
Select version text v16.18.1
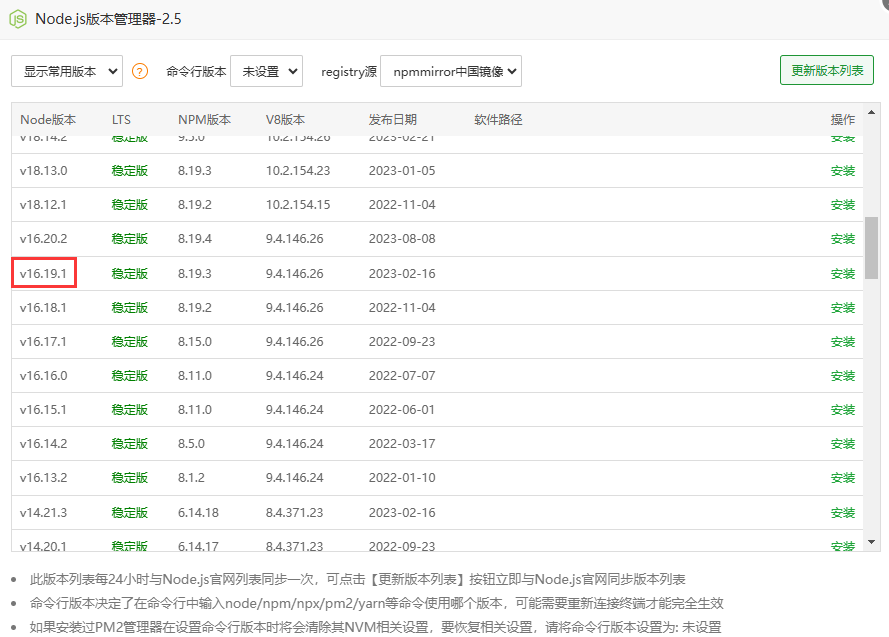(x=43, y=308)
